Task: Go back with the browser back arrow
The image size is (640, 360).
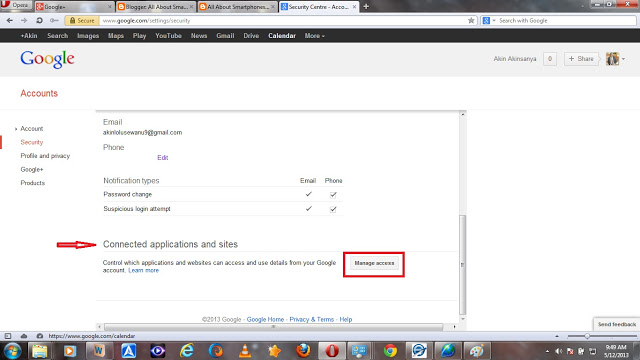Action: (9, 20)
